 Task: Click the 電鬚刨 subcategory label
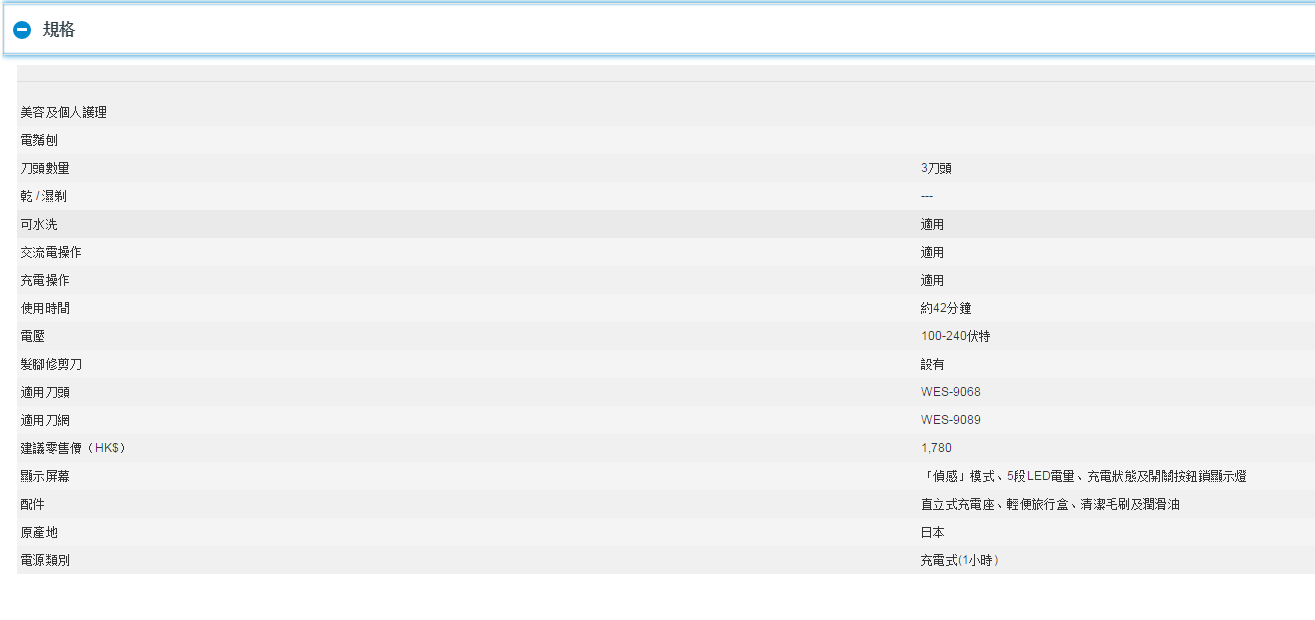point(39,141)
